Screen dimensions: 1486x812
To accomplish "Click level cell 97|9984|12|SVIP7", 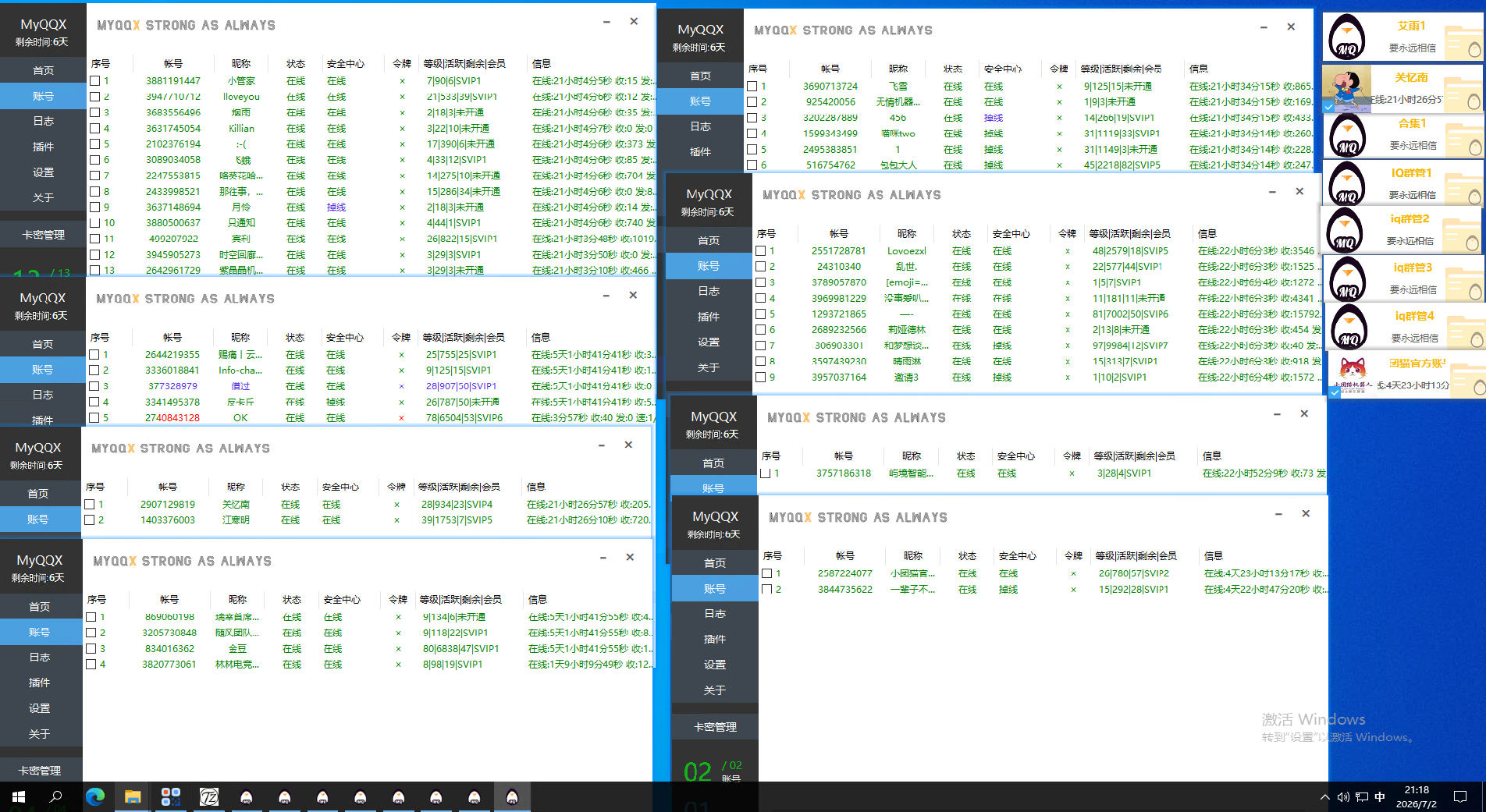I will pos(1131,346).
